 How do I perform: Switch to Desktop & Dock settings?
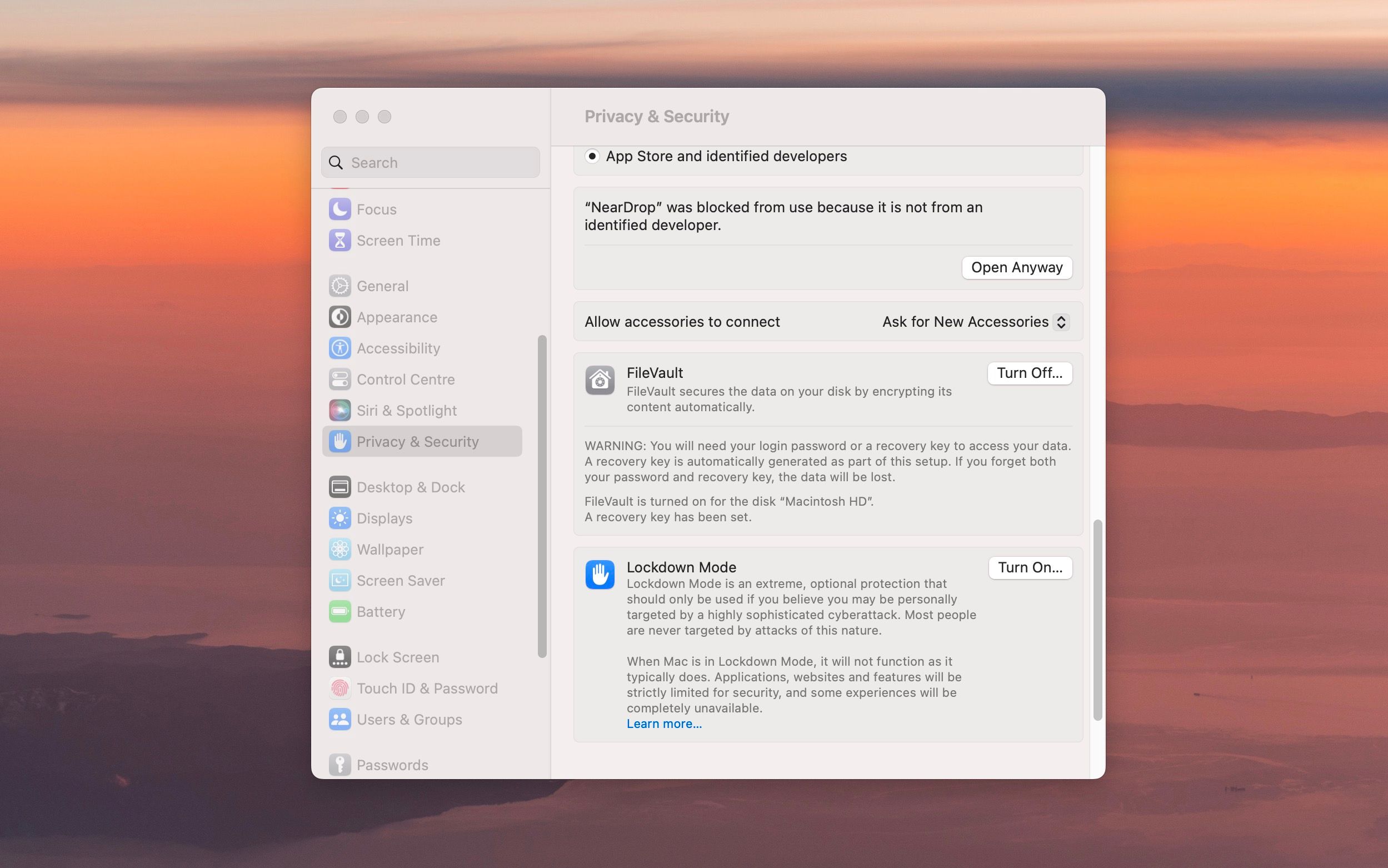click(x=411, y=486)
